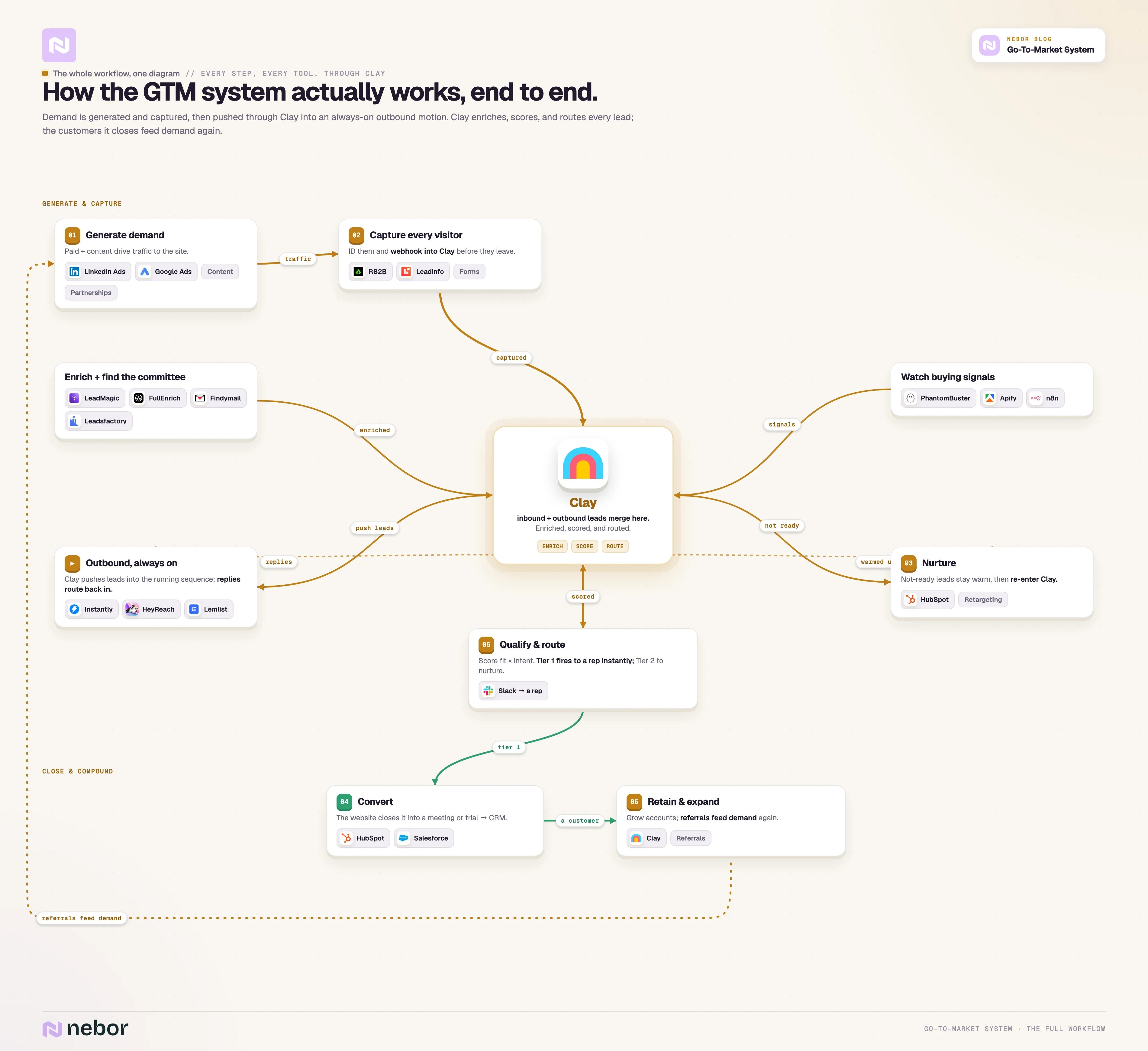Click the Clay chip in Retain & expand

tap(646, 838)
